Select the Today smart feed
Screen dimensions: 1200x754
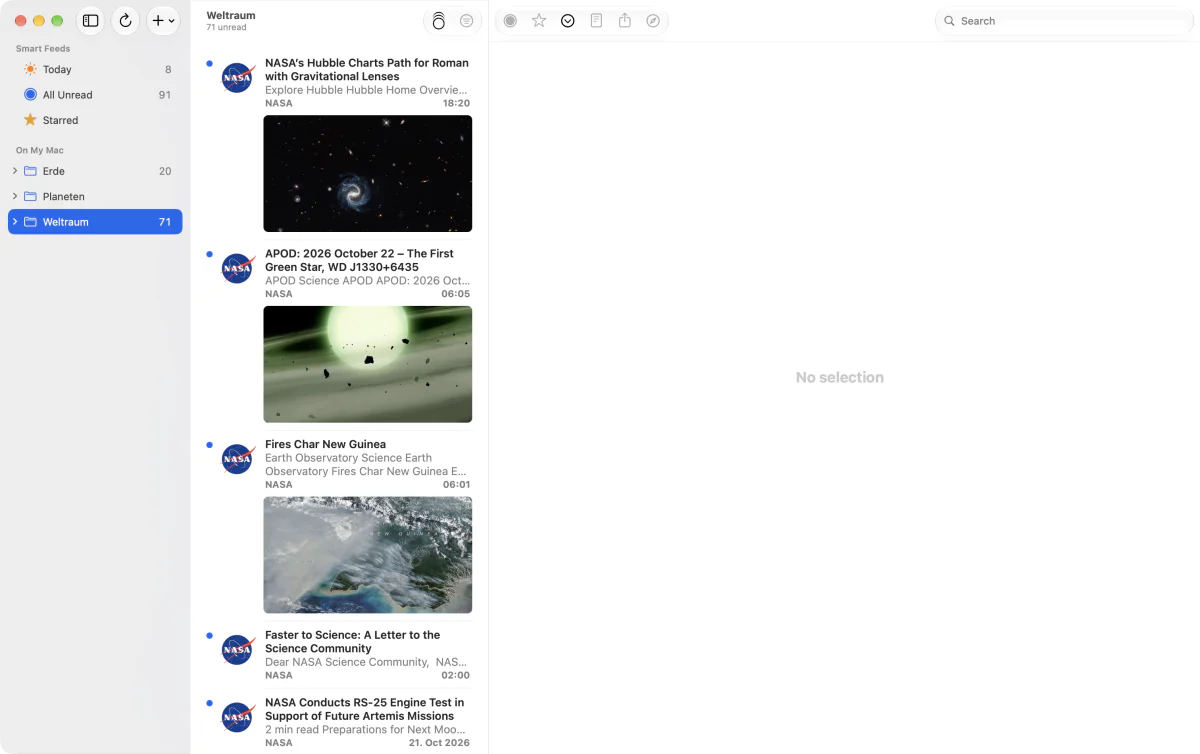click(95, 69)
